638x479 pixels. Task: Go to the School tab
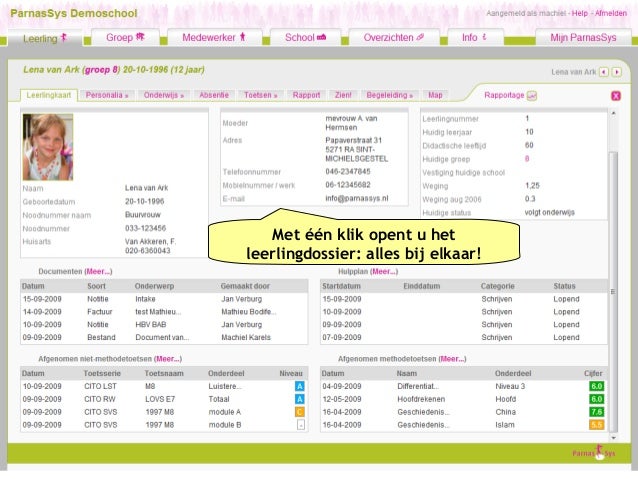pos(305,37)
